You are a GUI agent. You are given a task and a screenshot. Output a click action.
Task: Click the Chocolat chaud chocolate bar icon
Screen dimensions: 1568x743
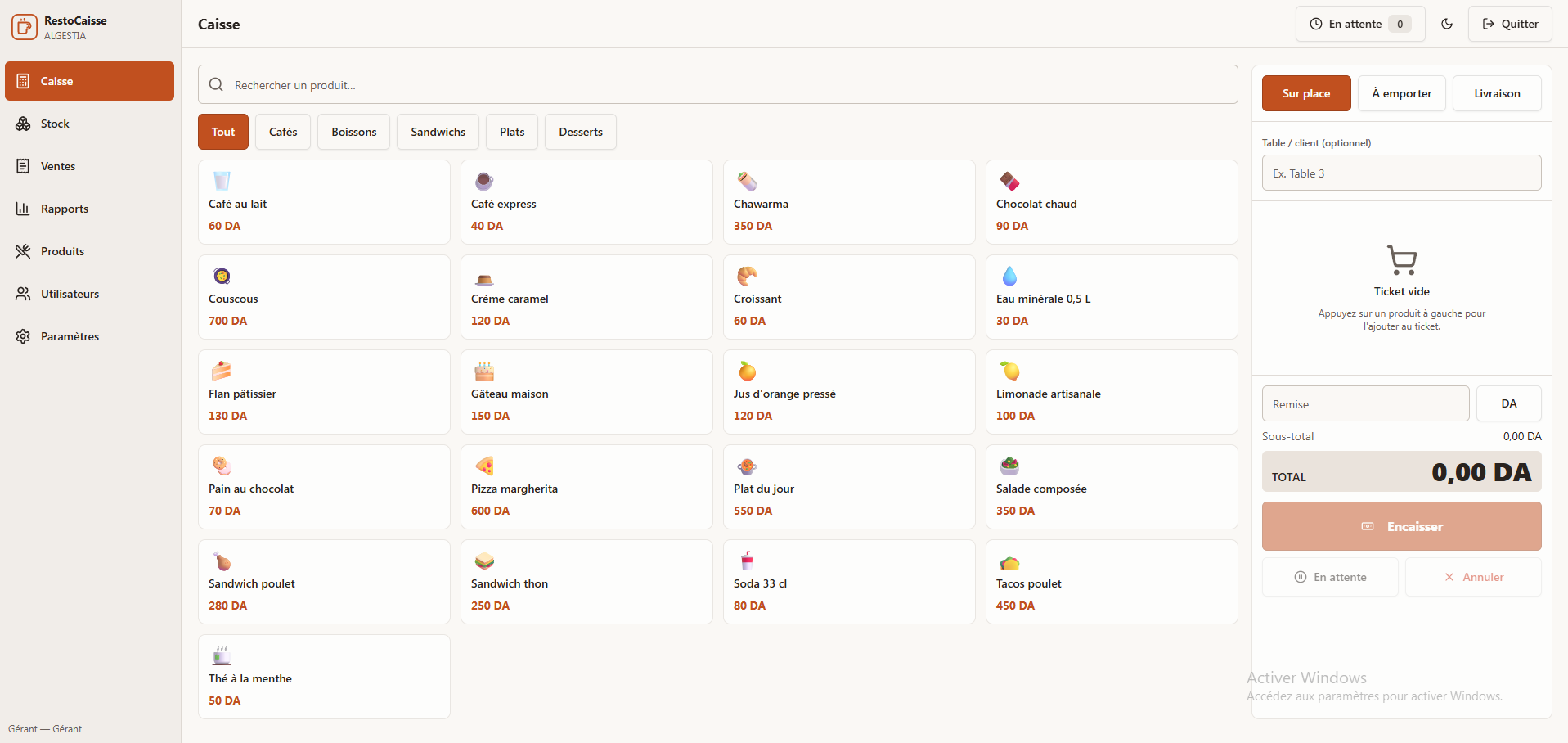tap(1009, 181)
